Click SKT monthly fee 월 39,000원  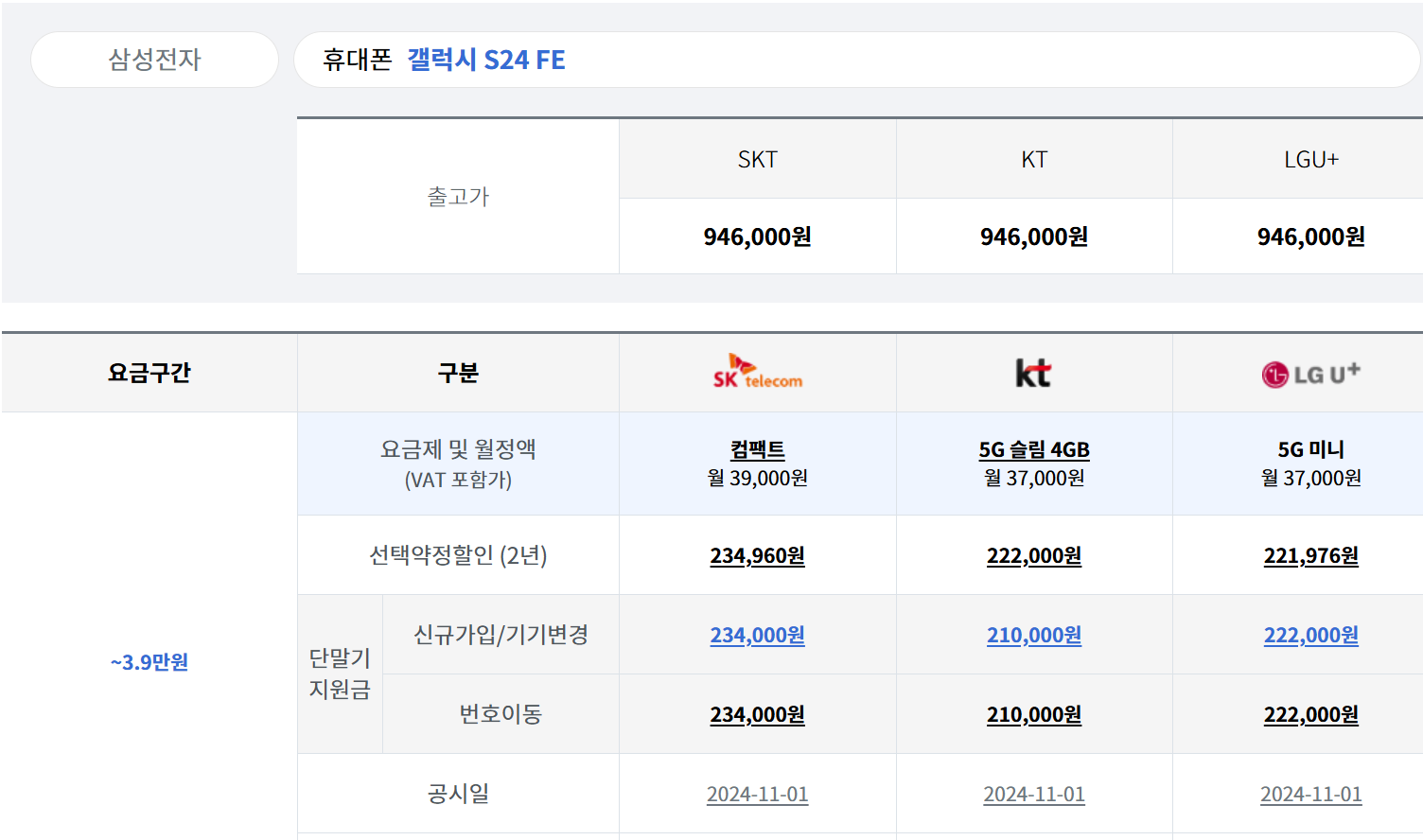click(757, 479)
